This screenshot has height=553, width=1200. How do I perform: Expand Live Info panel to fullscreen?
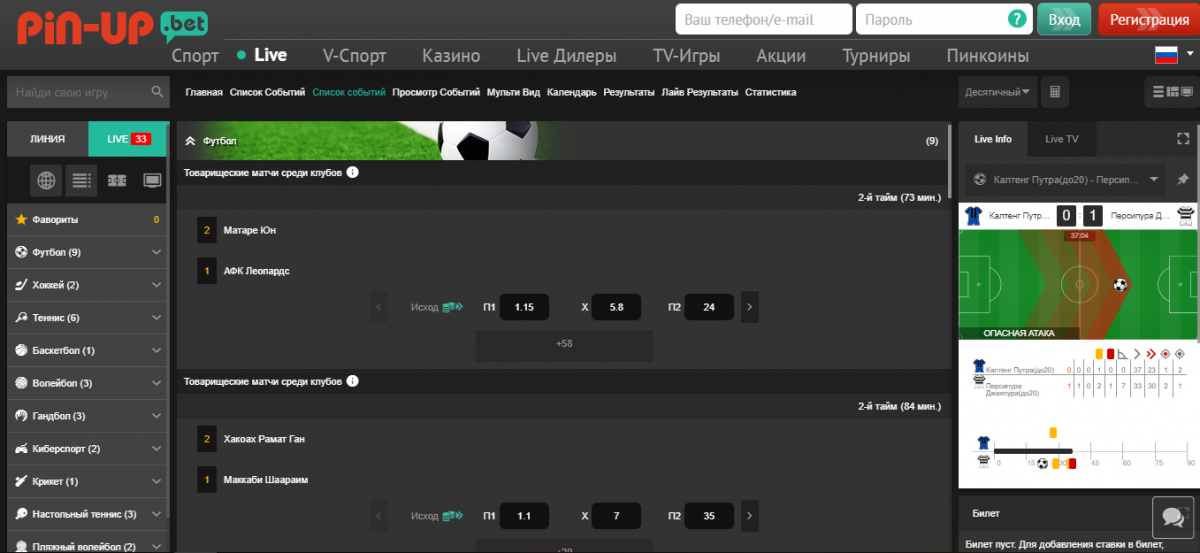[x=1183, y=139]
